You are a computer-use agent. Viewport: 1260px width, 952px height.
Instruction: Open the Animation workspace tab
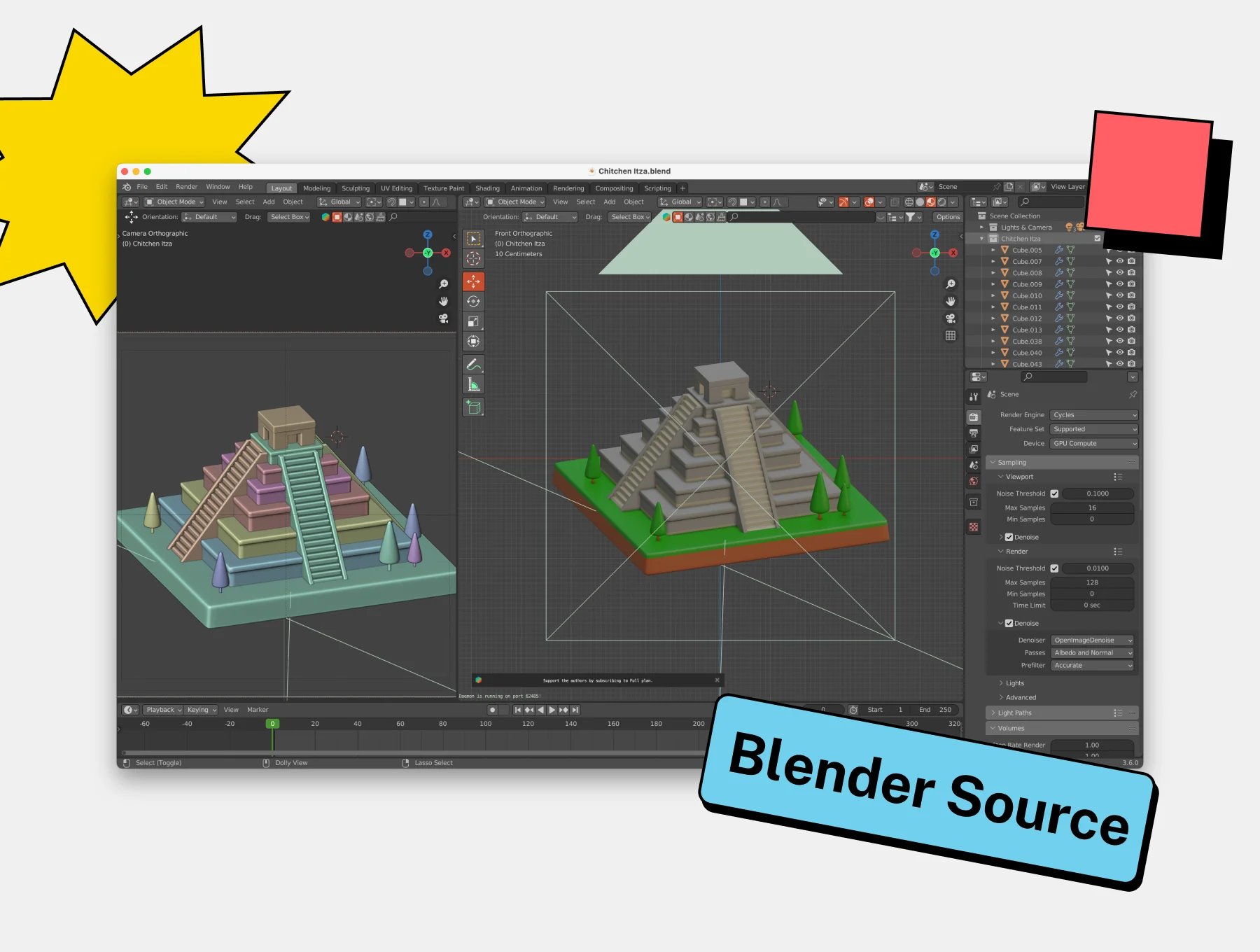click(526, 188)
